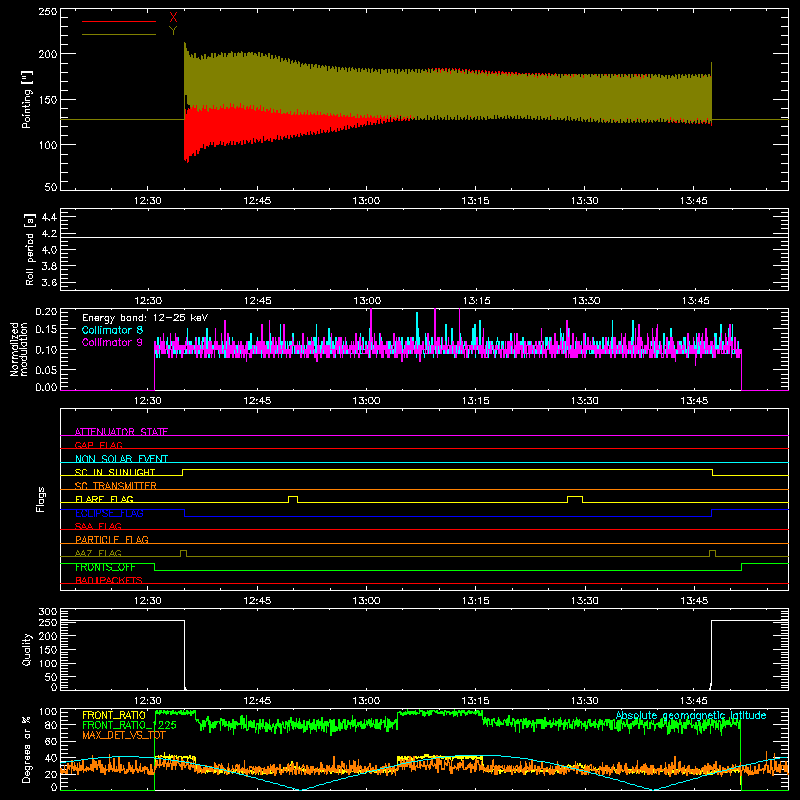This screenshot has height=800, width=800.
Task: Click the olive Y legend label
Action: 173,31
